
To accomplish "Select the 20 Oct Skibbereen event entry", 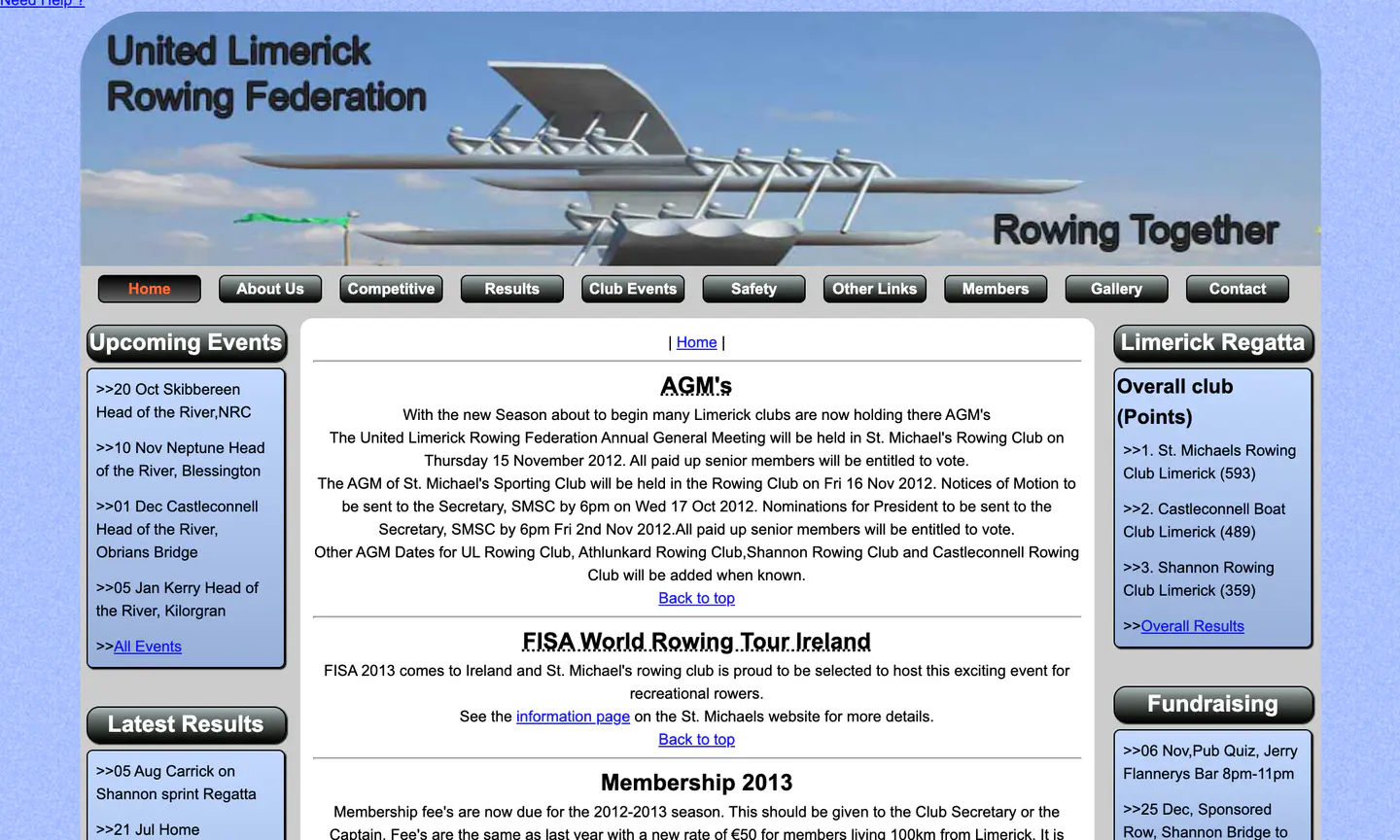I will (x=173, y=401).
